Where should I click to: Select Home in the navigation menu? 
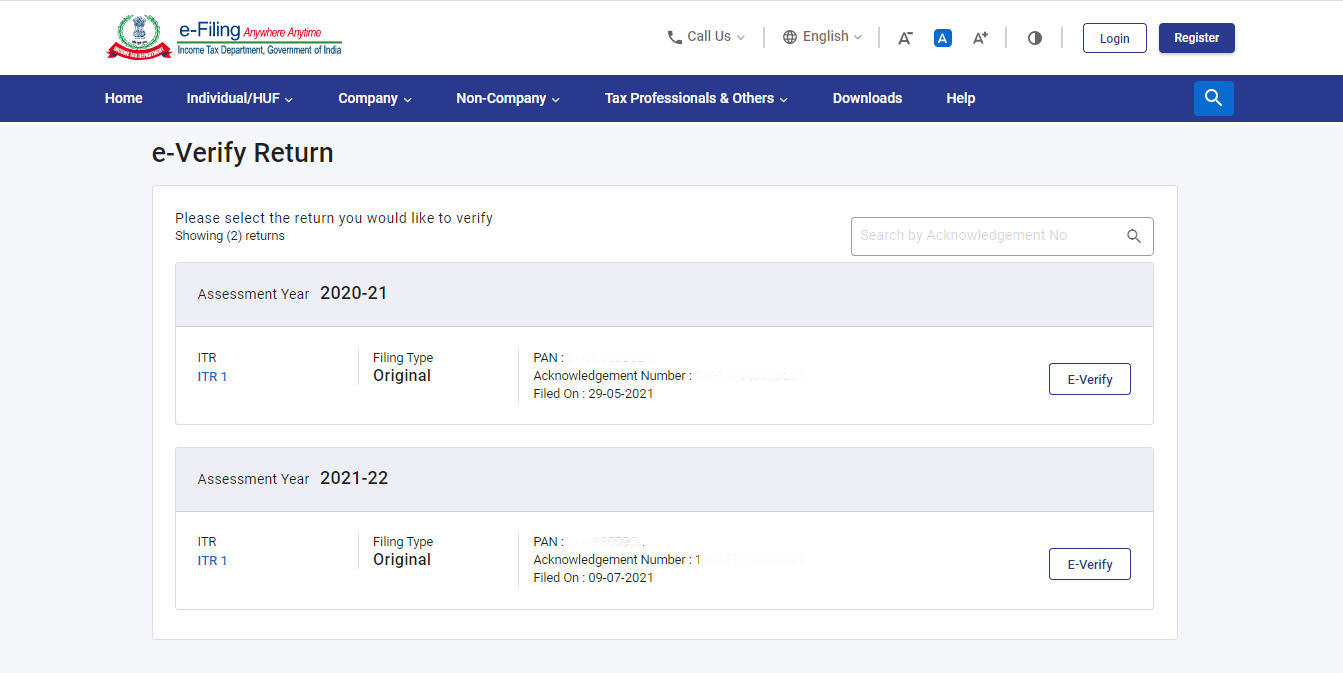tap(123, 98)
